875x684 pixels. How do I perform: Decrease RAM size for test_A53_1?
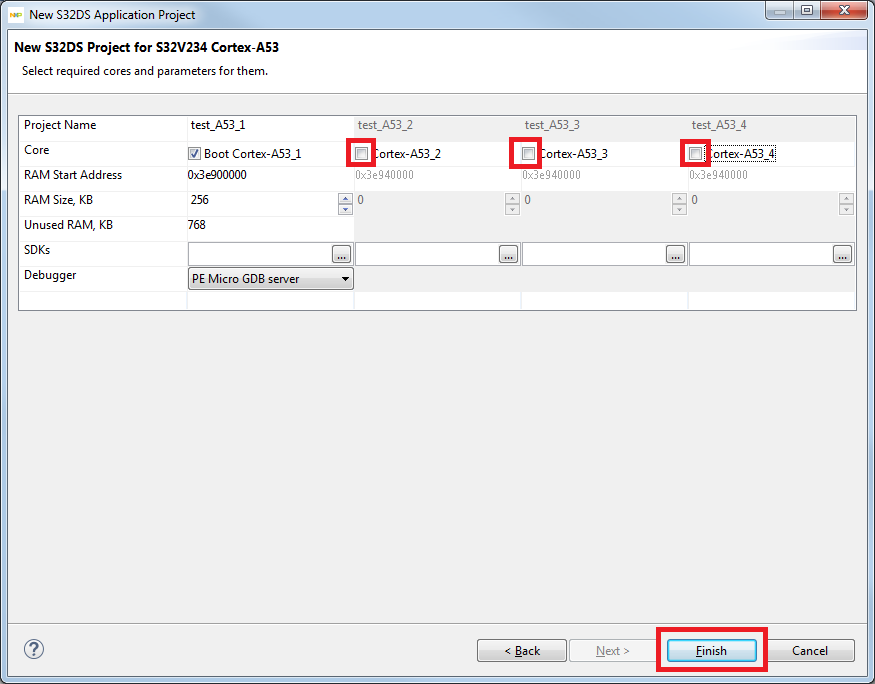(x=345, y=209)
